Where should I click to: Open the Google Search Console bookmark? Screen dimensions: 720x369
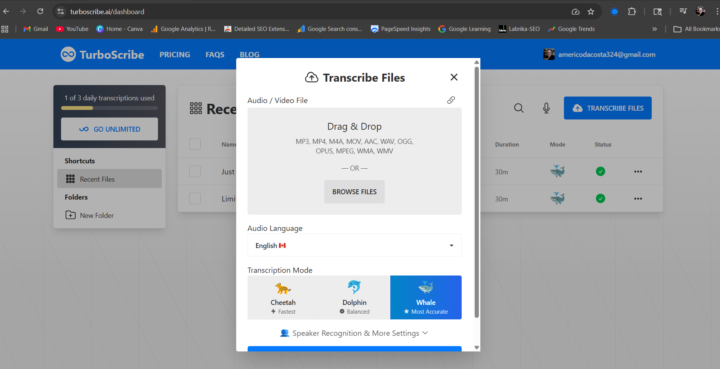(x=330, y=28)
